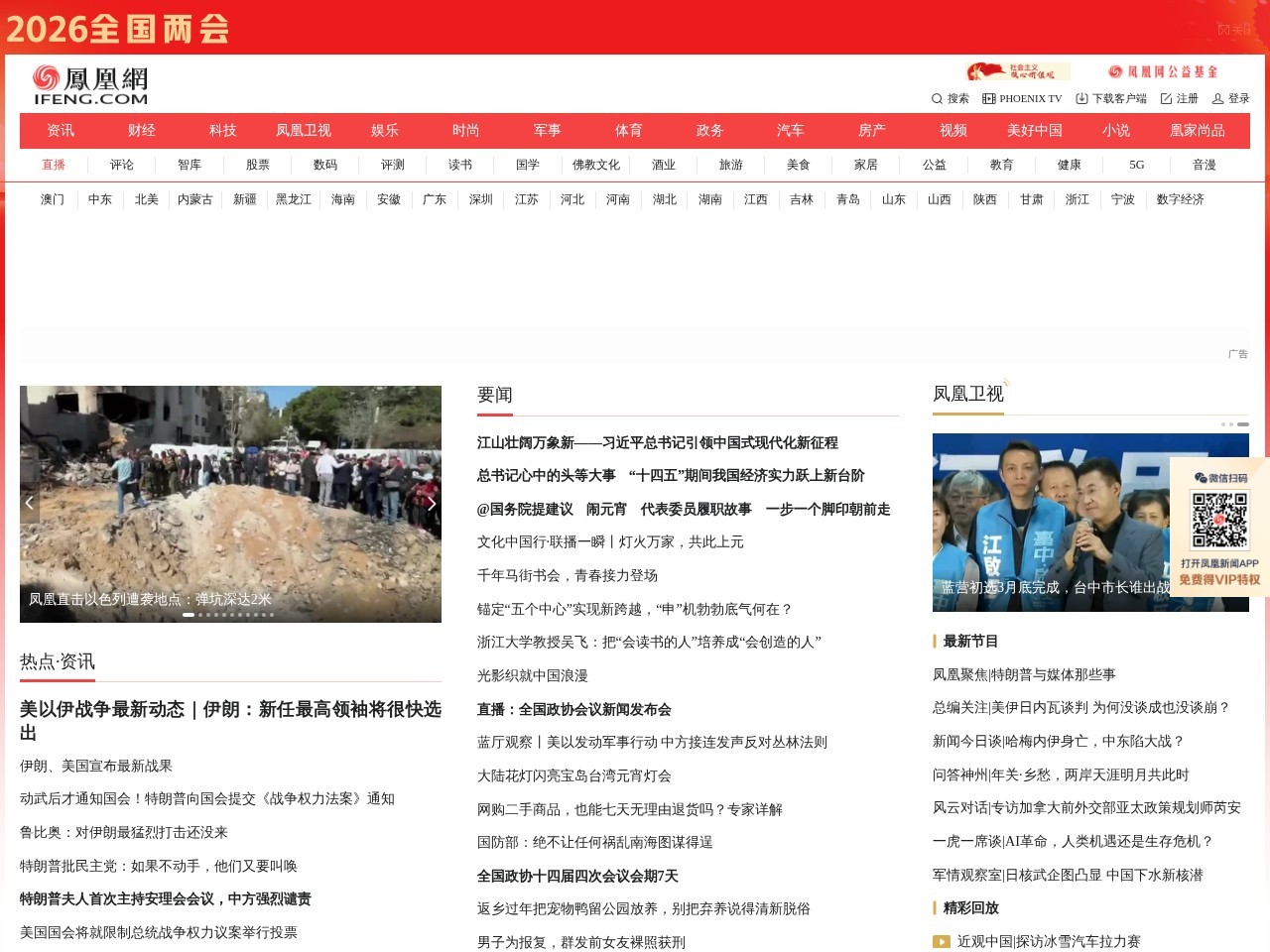This screenshot has width=1270, height=952.
Task: Switch to the 最新节目 section marker
Action: coord(935,640)
